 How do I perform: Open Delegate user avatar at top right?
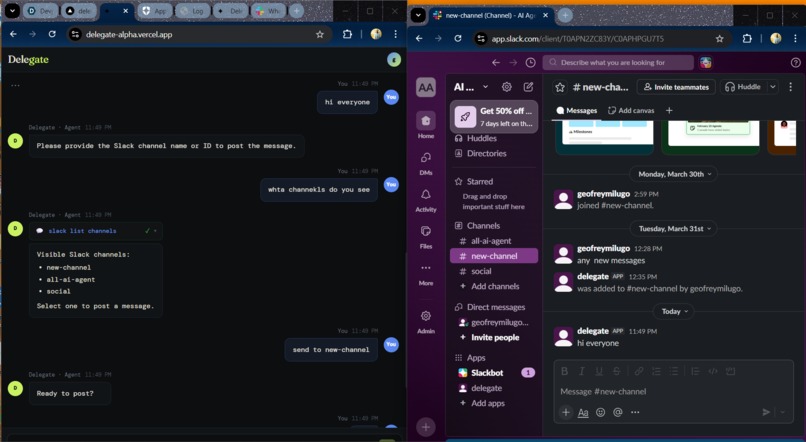pos(394,60)
